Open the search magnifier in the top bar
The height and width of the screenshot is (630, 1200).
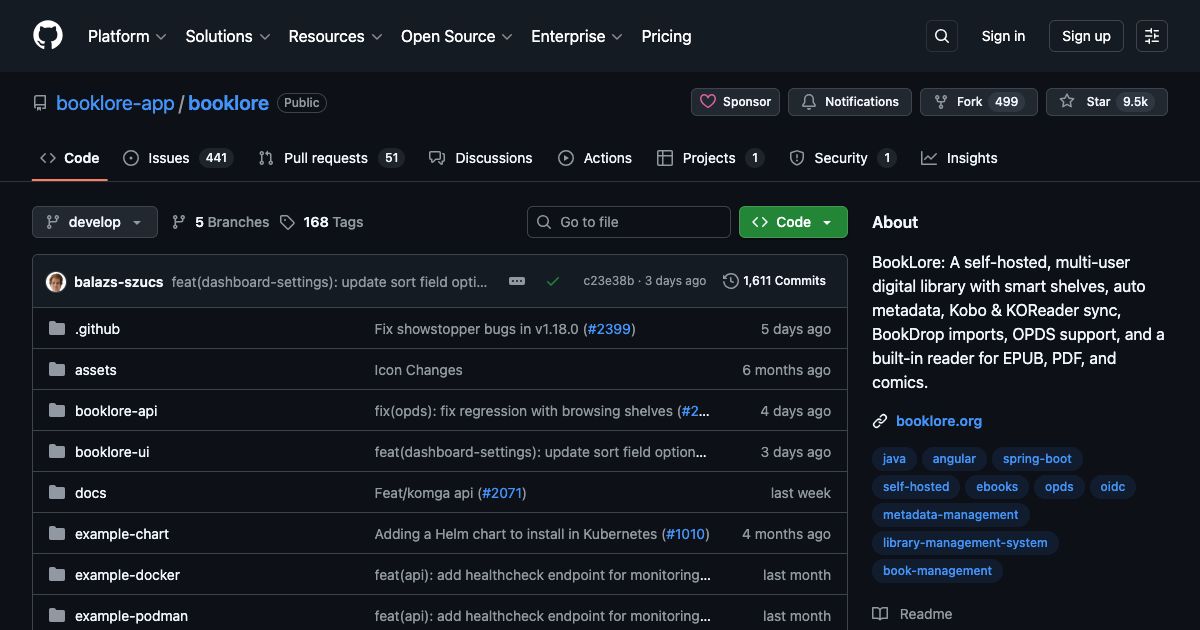(941, 35)
